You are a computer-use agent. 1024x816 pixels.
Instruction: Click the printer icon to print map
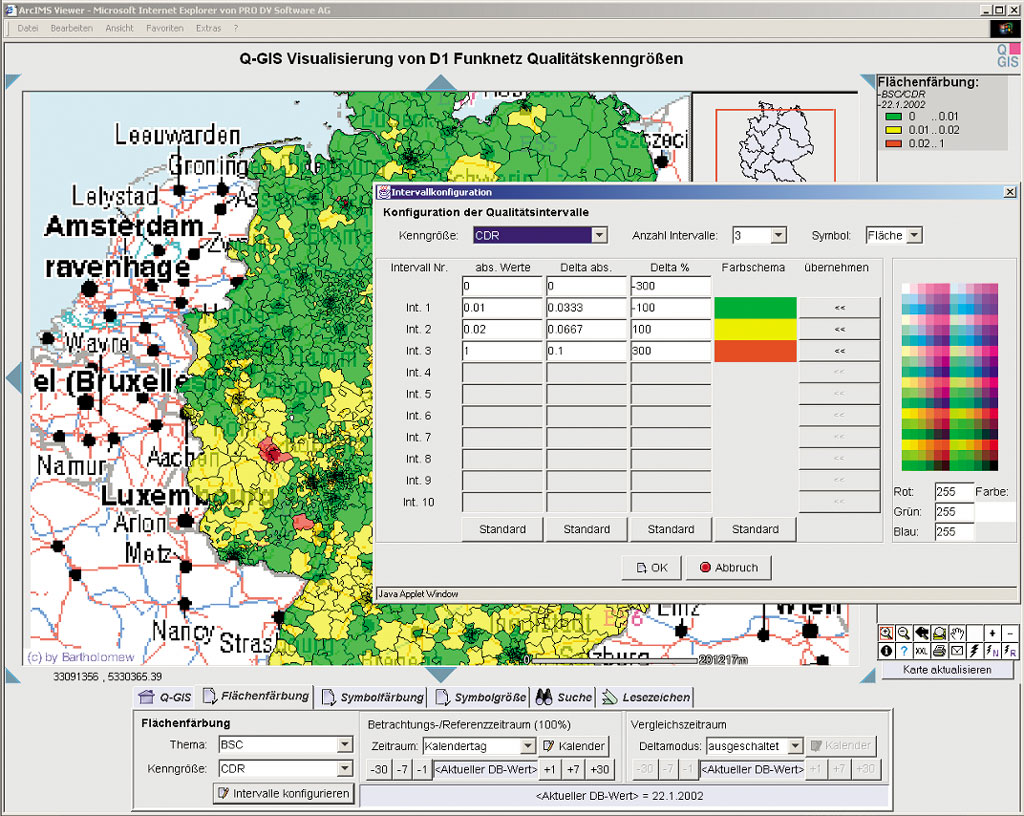(x=939, y=651)
